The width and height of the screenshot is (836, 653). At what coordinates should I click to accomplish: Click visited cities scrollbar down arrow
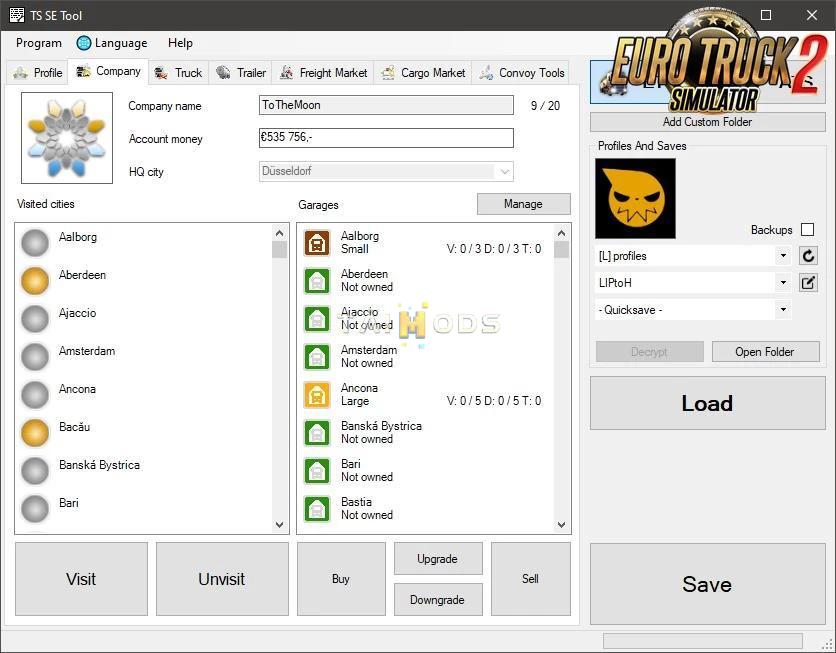pyautogui.click(x=279, y=525)
